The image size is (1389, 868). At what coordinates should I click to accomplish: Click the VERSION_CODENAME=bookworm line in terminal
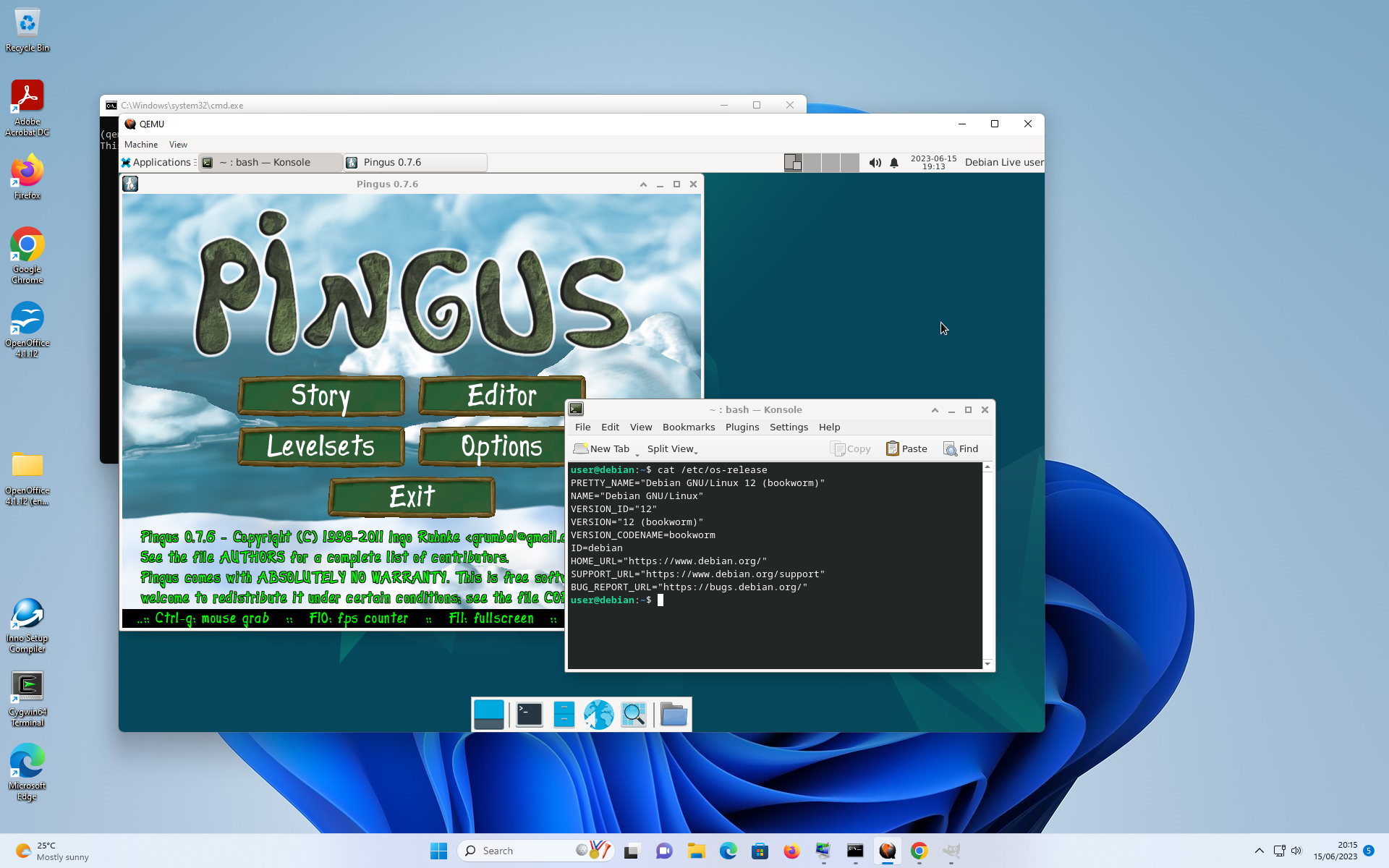point(642,535)
